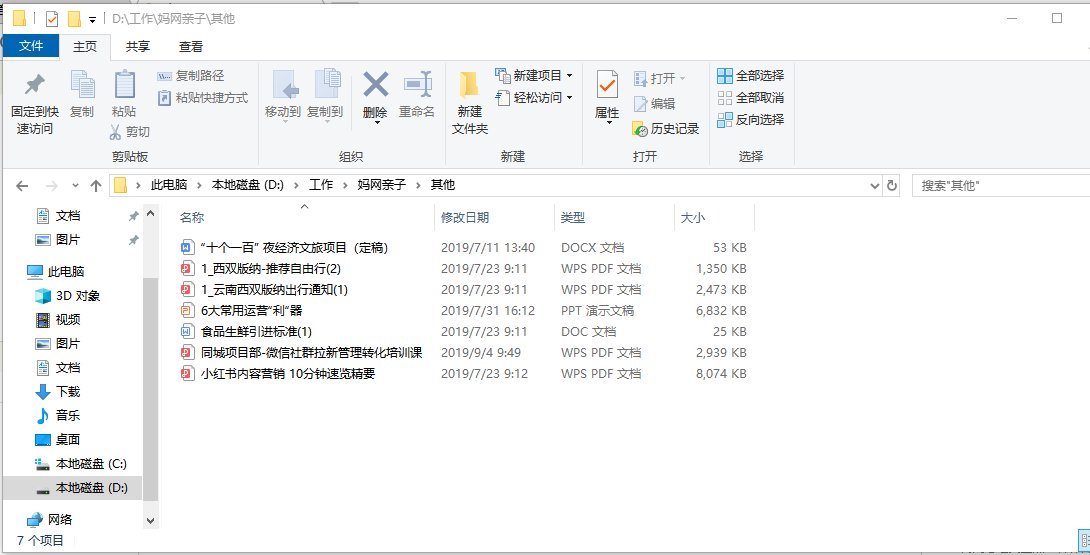Open the Delete (删除) dropdown arrow
Viewport: 1090px width, 555px height.
coord(377,122)
